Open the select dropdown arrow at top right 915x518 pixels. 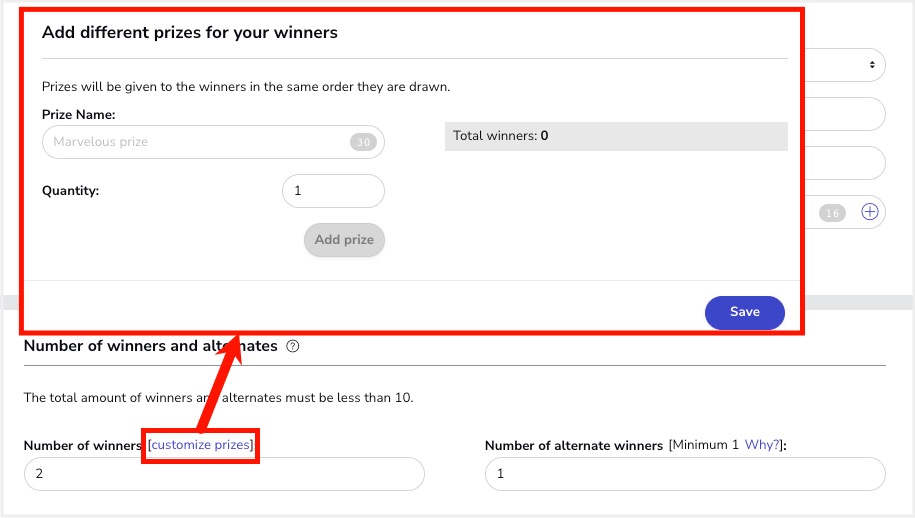[x=872, y=65]
